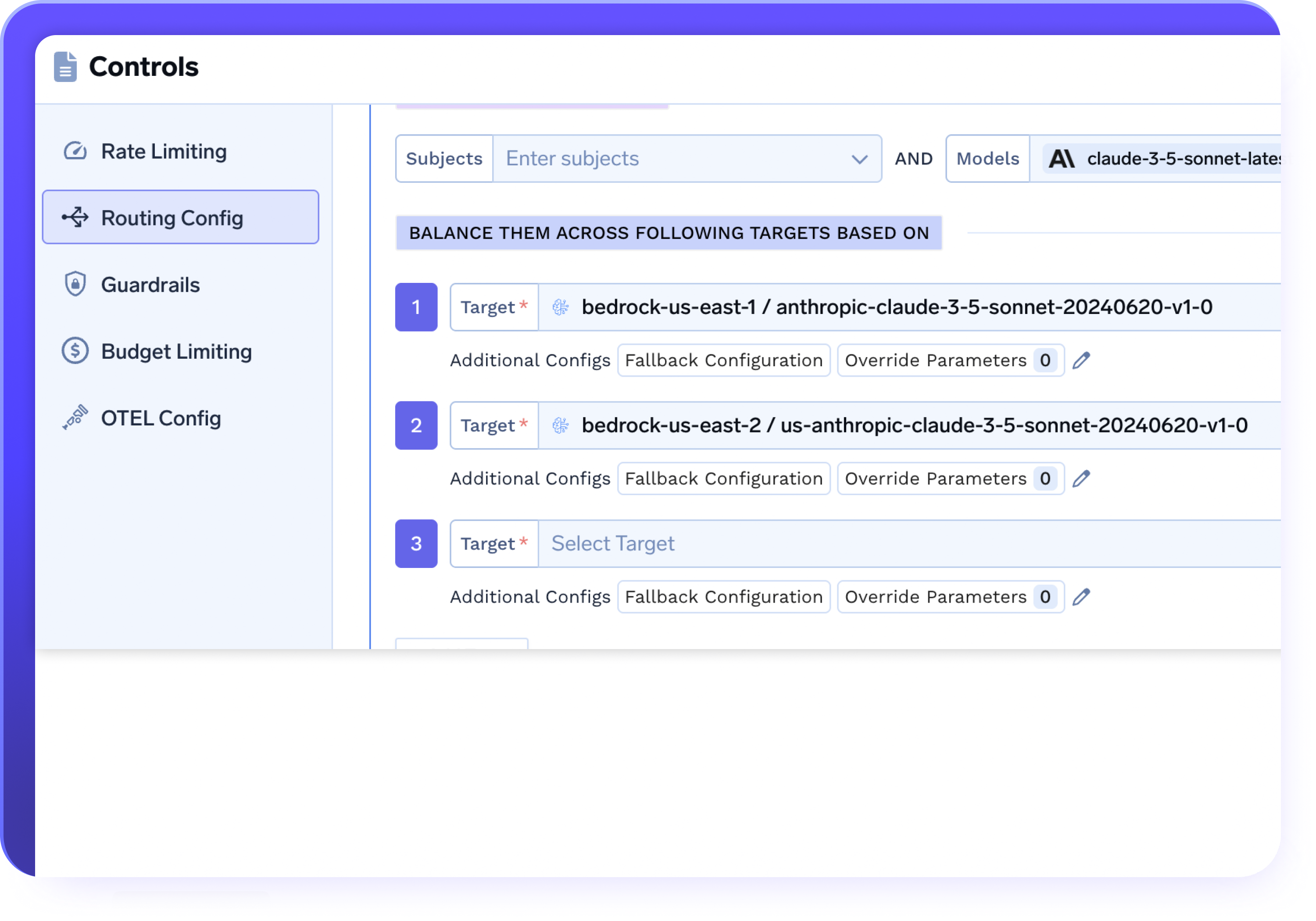Open the Subjects dropdown
This screenshot has width=1316, height=921.
(859, 159)
